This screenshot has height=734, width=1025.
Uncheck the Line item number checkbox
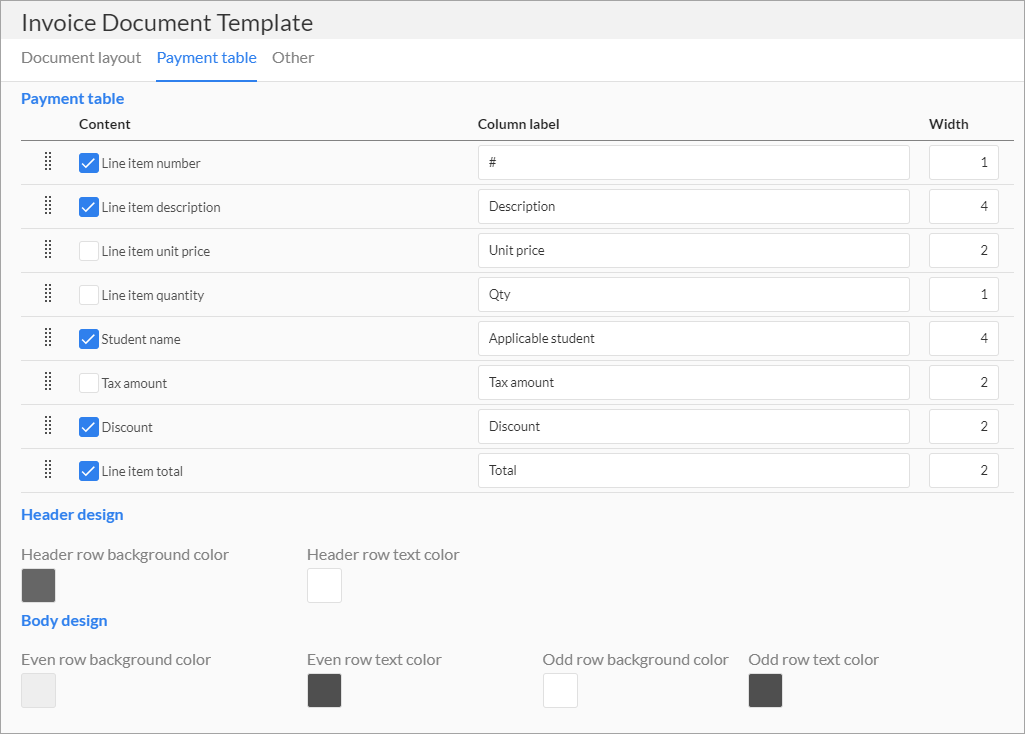pos(89,163)
